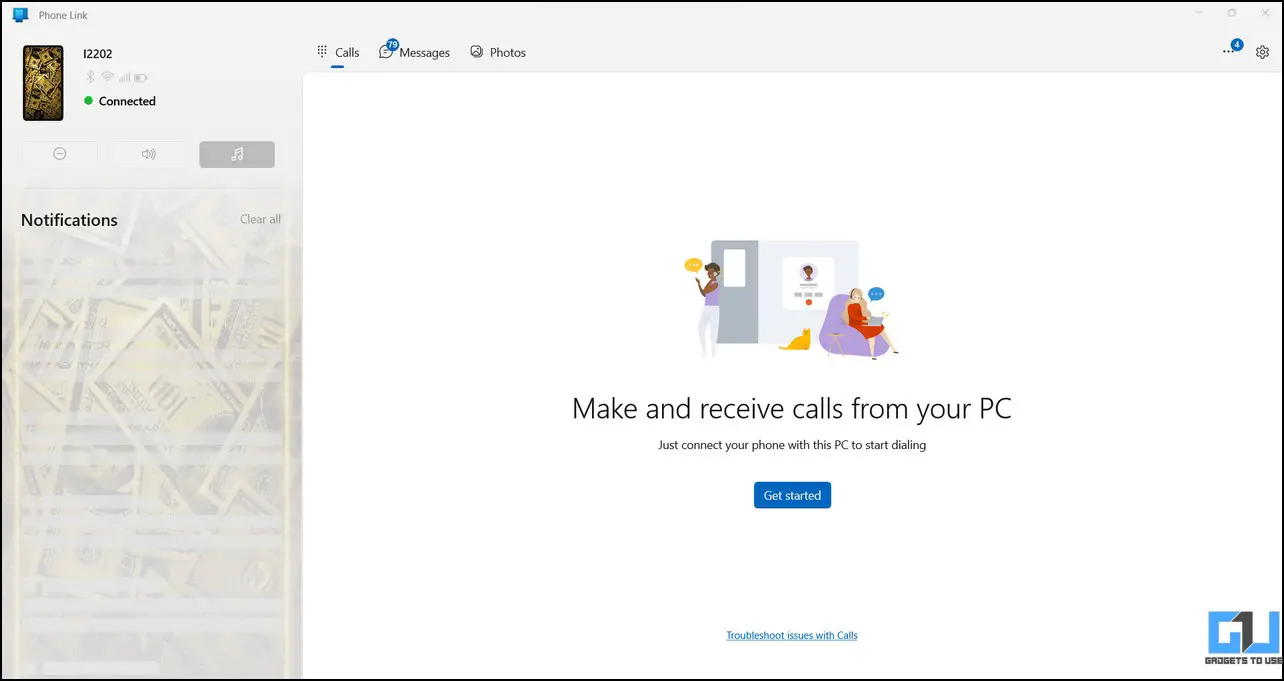Click the Get started button
This screenshot has height=681, width=1284.
792,495
